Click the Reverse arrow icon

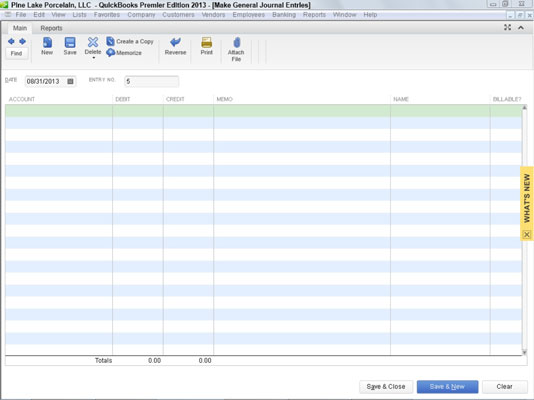pos(175,42)
